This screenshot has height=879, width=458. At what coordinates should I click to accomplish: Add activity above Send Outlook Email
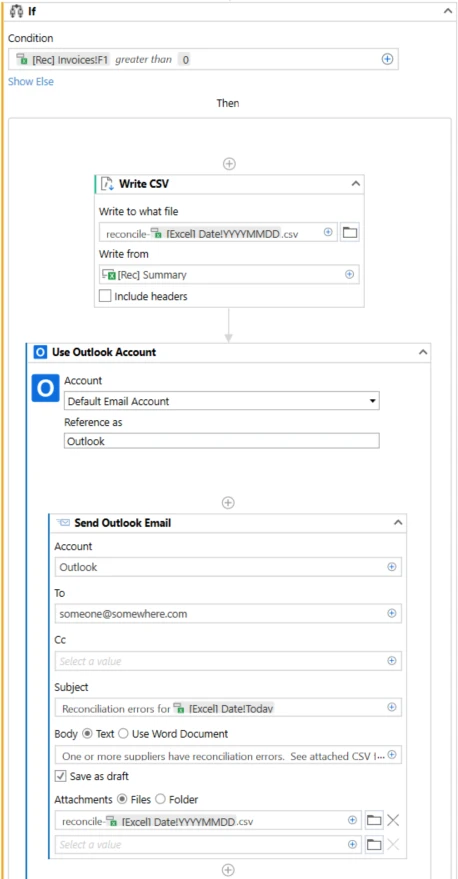pos(228,502)
